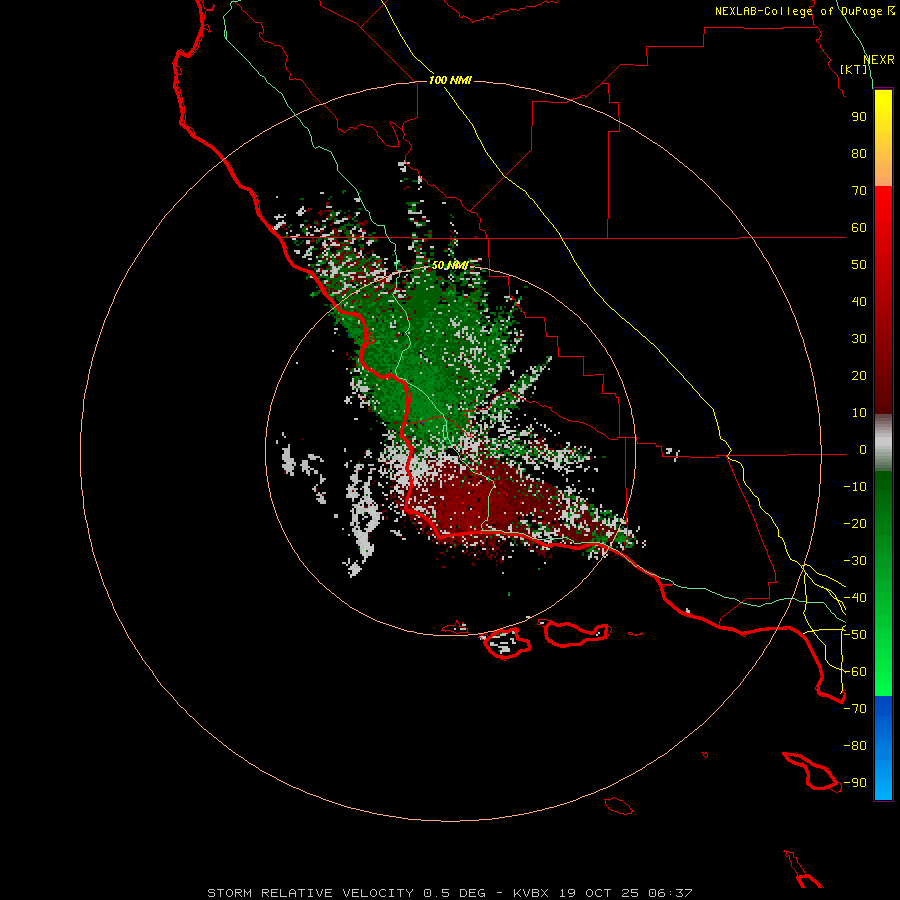Click the -40 value on the velocity scale
900x900 pixels.
click(x=855, y=598)
